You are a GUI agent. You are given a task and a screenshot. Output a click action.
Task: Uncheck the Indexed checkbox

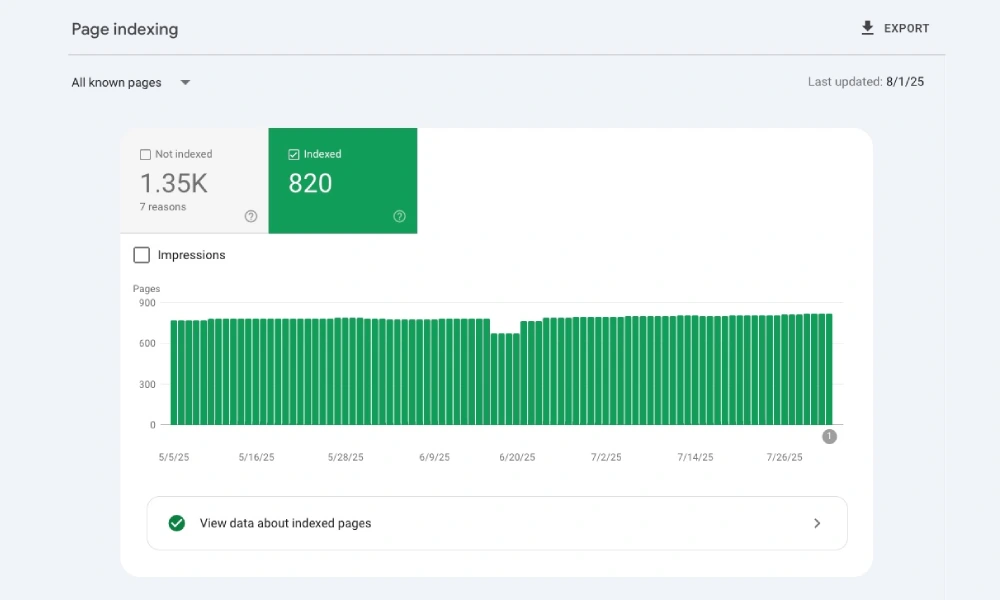(293, 155)
